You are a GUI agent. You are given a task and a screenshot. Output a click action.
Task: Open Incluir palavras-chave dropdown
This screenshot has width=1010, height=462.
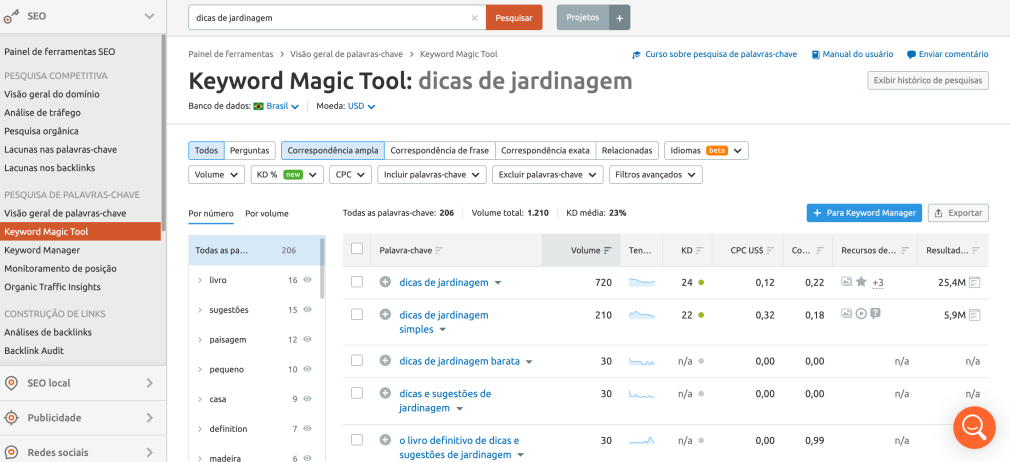point(432,175)
